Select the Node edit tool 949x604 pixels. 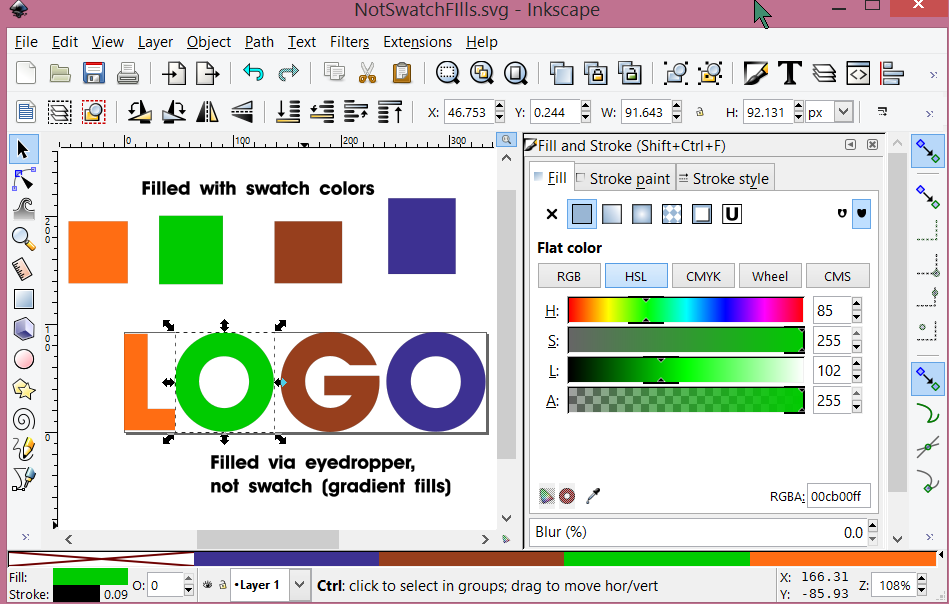pos(23,179)
